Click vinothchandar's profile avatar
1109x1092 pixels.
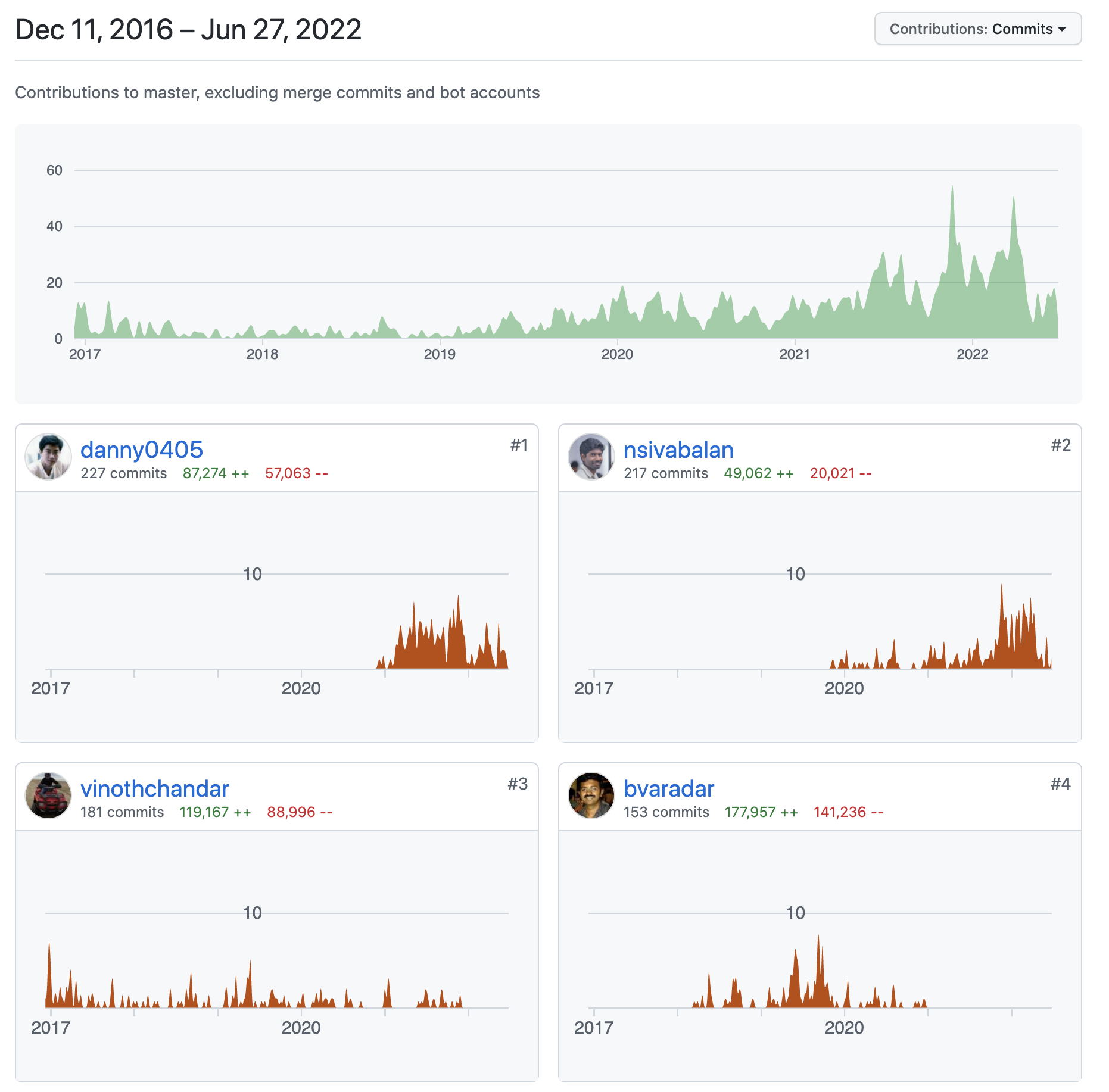pyautogui.click(x=48, y=795)
